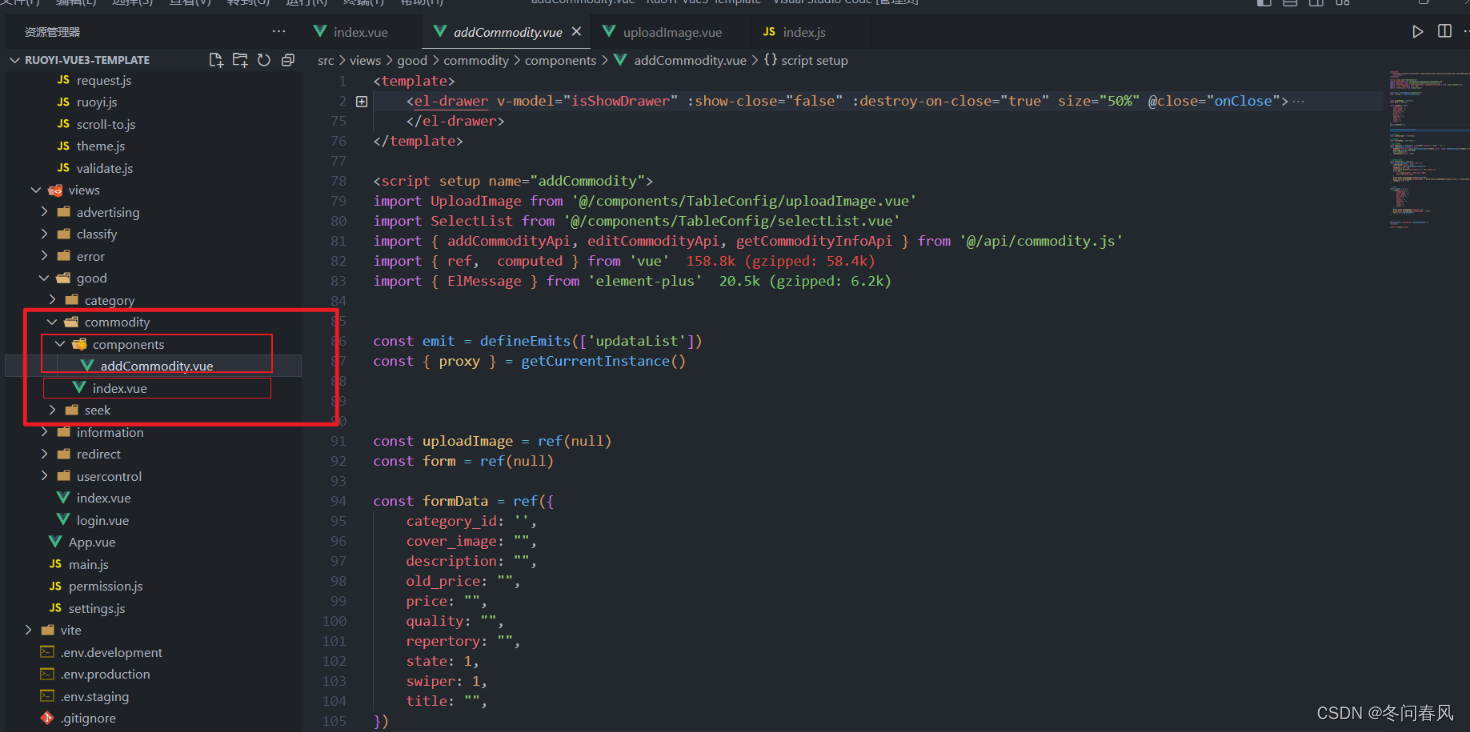Fold the el-drawer template block at line 2
Viewport: 1470px width, 732px height.
pos(361,101)
